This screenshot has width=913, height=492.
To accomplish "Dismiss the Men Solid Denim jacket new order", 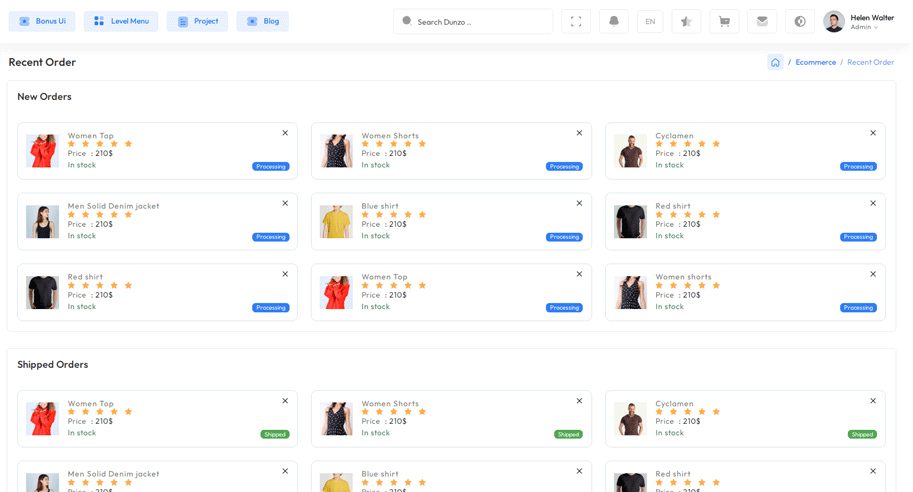I will click(285, 203).
